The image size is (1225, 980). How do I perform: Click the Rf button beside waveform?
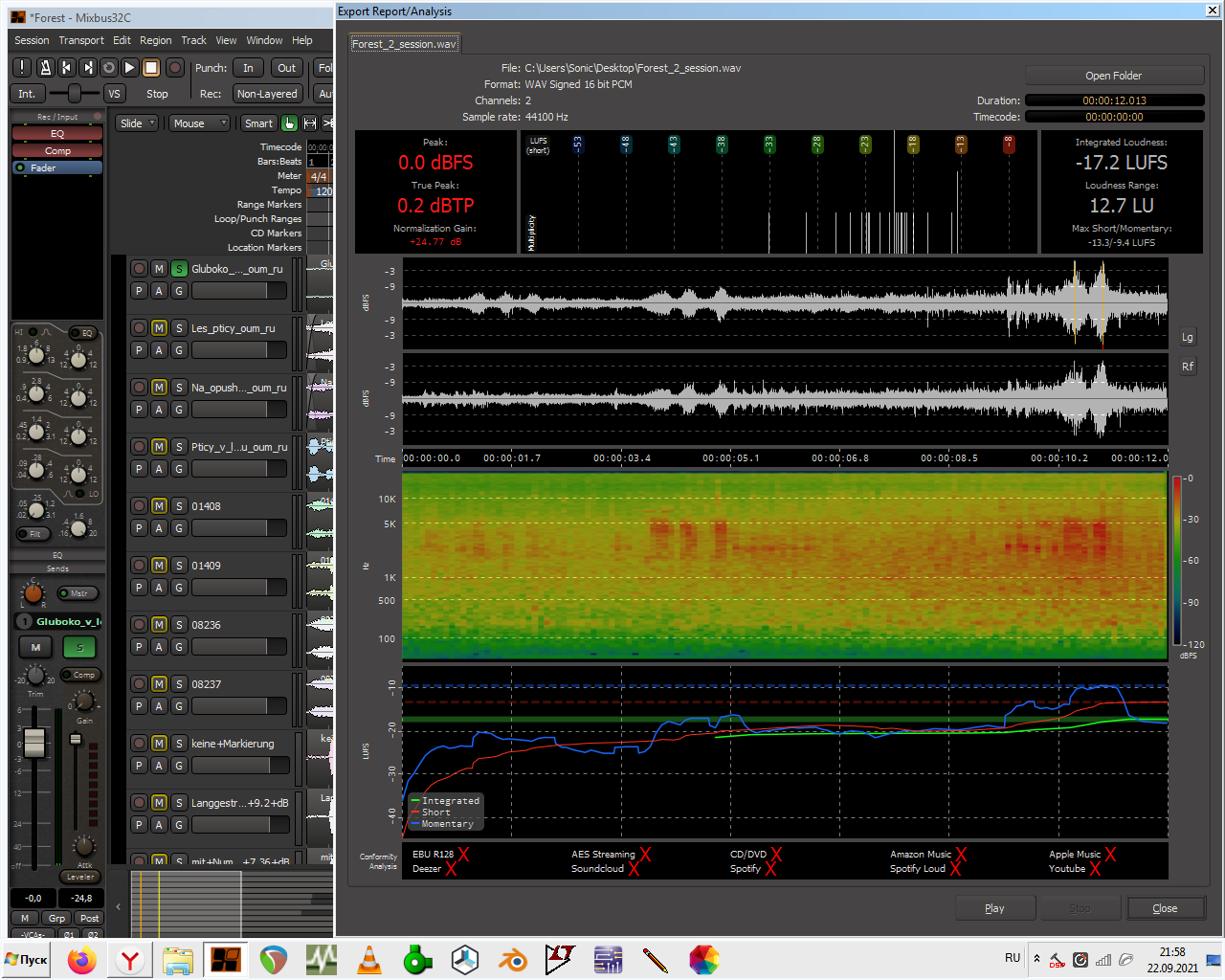(x=1187, y=367)
